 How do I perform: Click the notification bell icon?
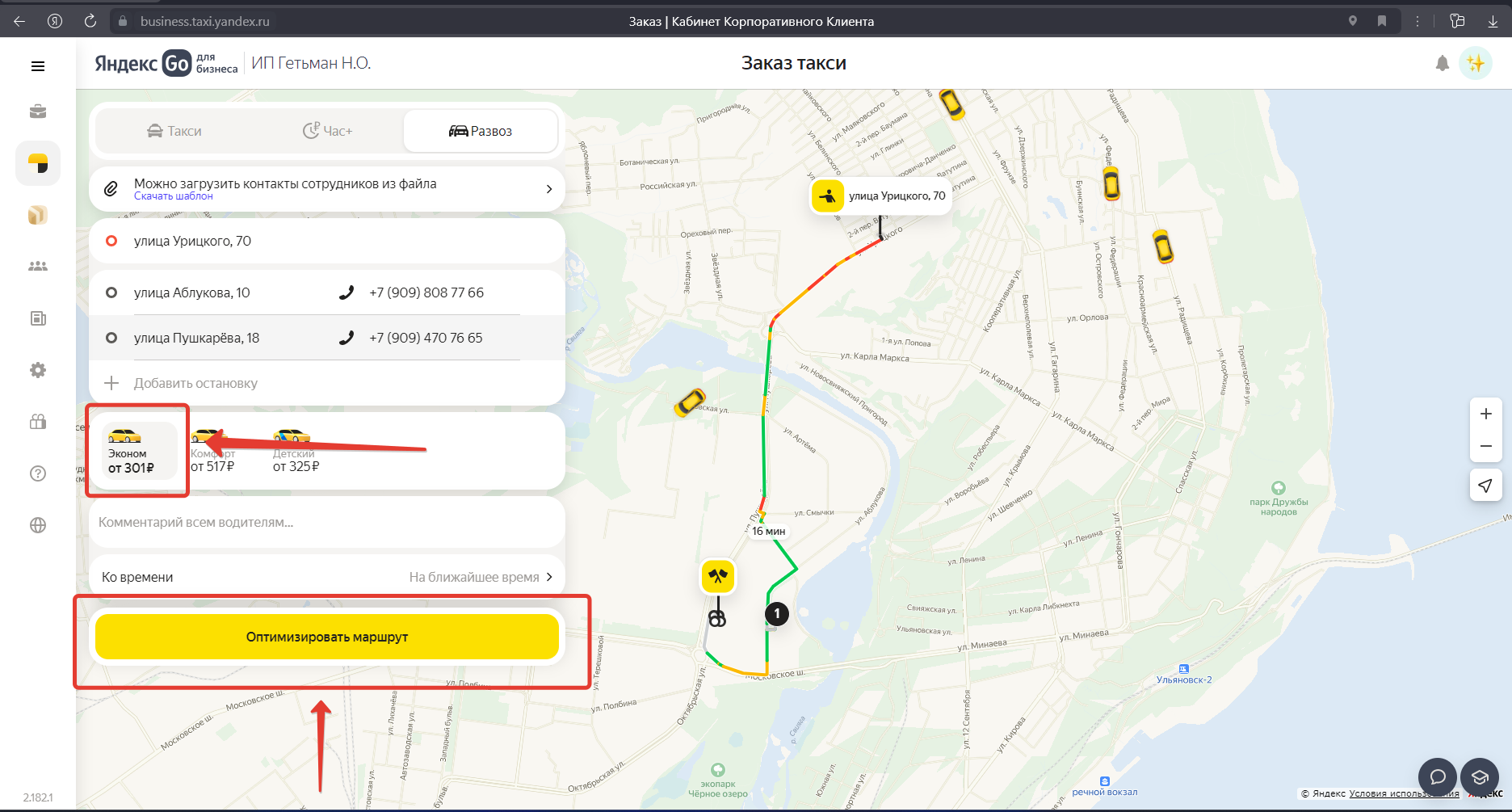coord(1442,63)
